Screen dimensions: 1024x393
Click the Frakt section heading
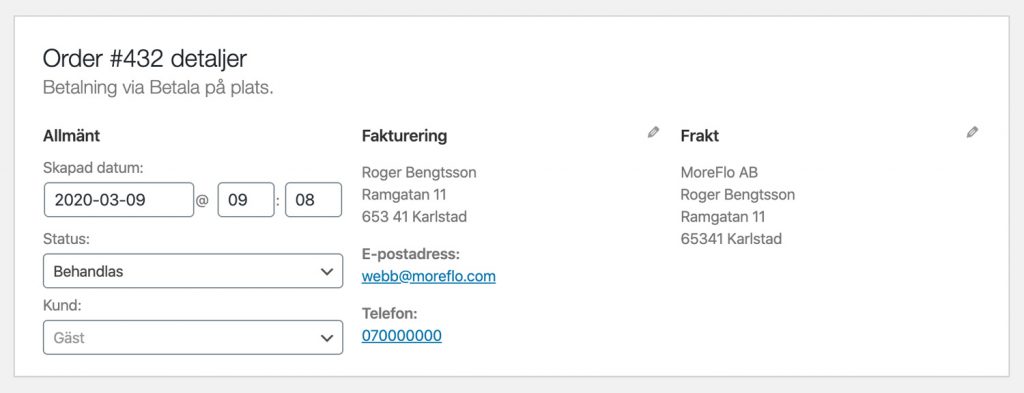(699, 136)
